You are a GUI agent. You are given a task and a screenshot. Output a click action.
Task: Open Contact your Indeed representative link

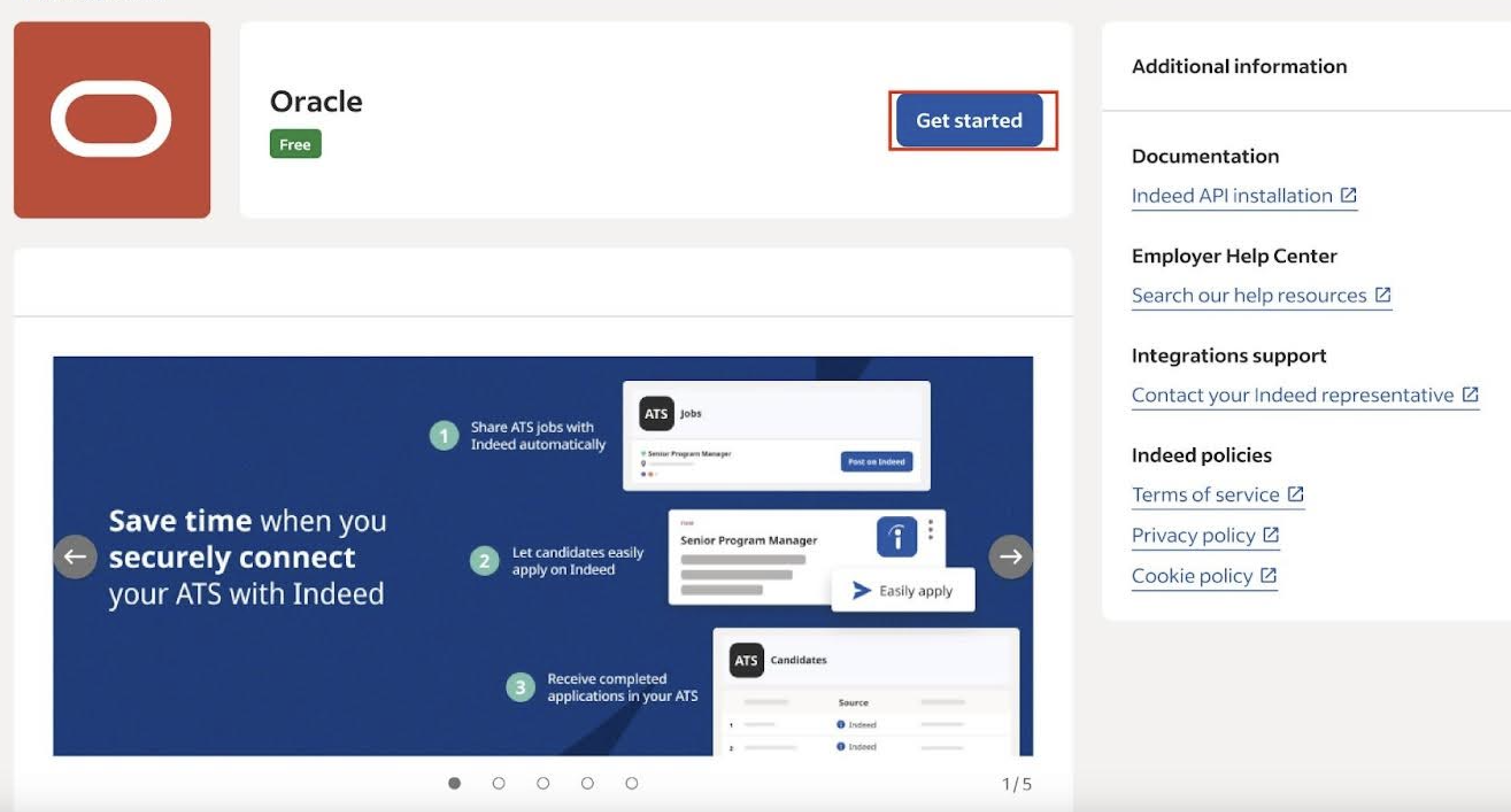pos(1305,395)
